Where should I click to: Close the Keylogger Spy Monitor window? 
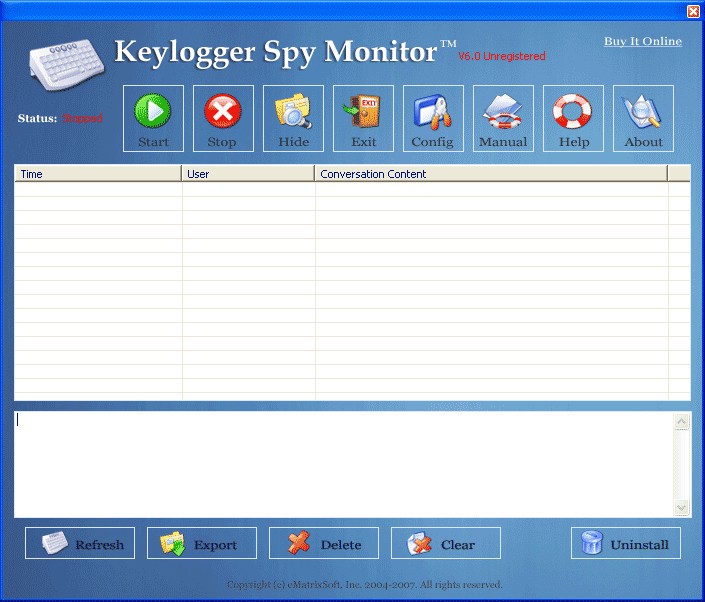(693, 11)
